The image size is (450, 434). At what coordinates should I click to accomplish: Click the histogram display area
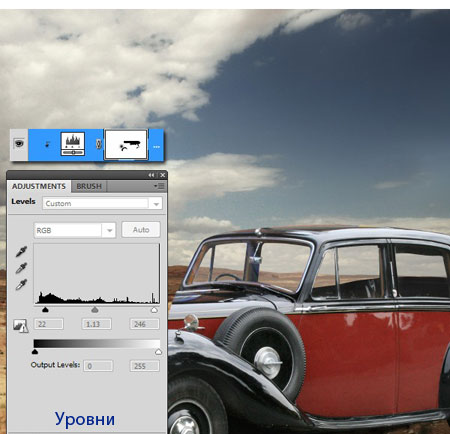point(97,274)
